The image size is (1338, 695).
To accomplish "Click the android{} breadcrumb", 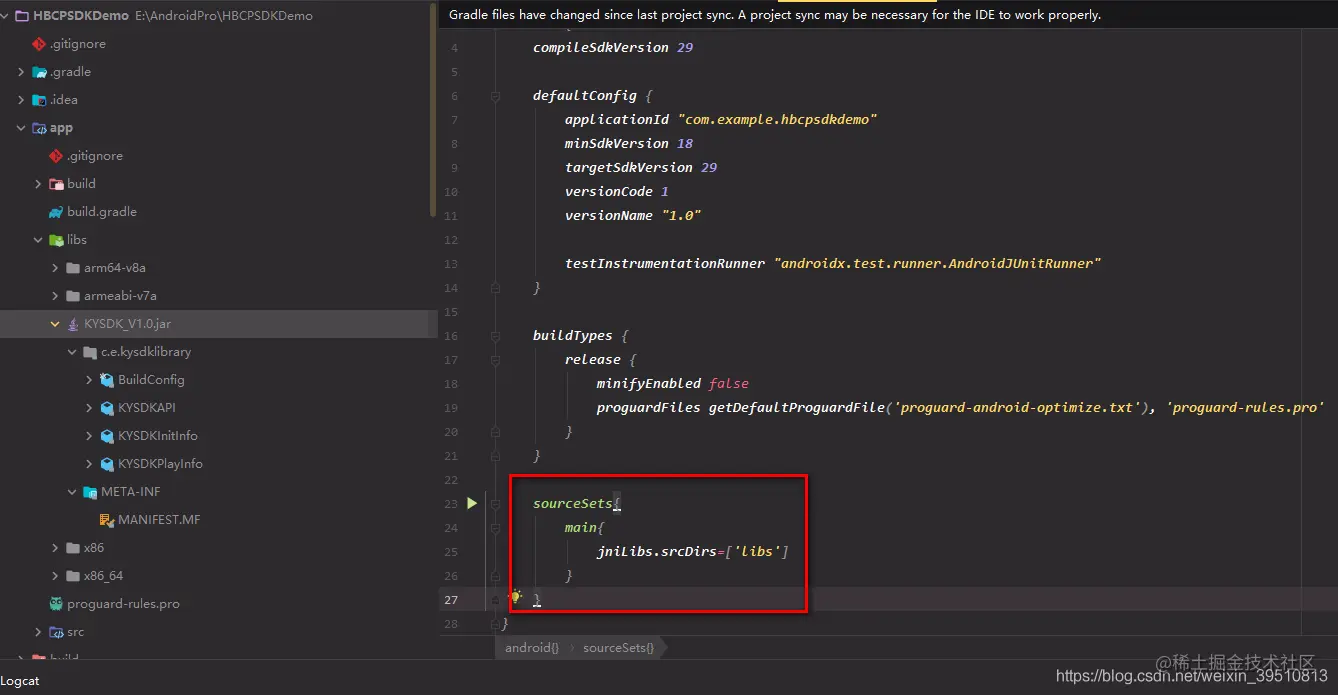I will tap(532, 647).
